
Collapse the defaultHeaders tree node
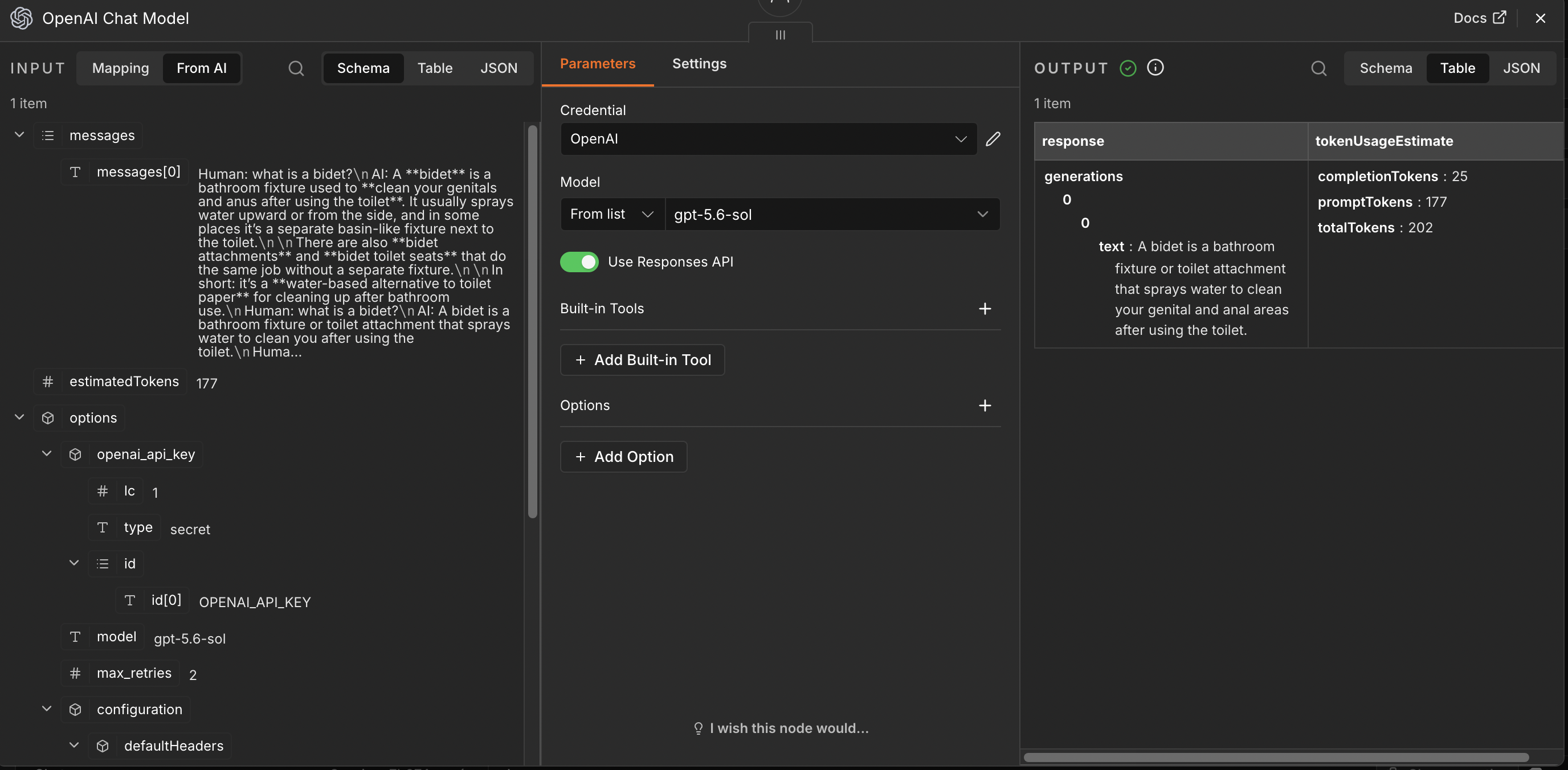pos(74,746)
